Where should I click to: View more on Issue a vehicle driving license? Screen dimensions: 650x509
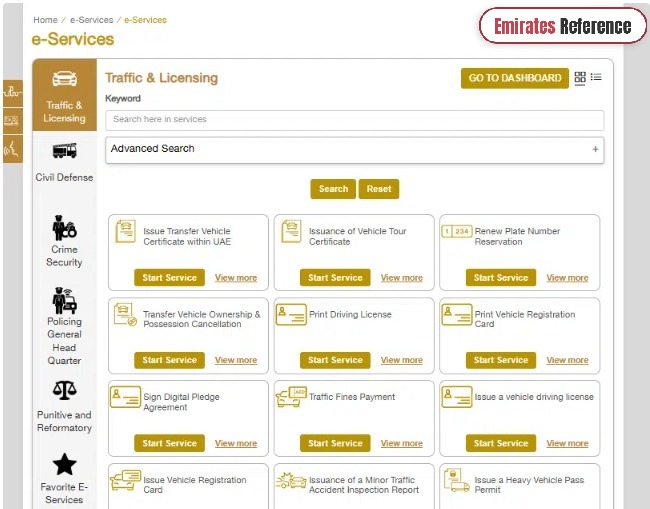pyautogui.click(x=568, y=444)
